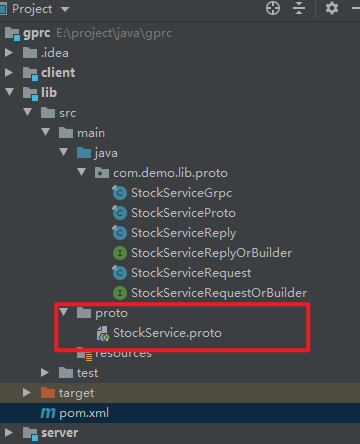Click the Maven icon beside pom.xml
Image resolution: width=360 pixels, height=444 pixels.
click(x=48, y=413)
